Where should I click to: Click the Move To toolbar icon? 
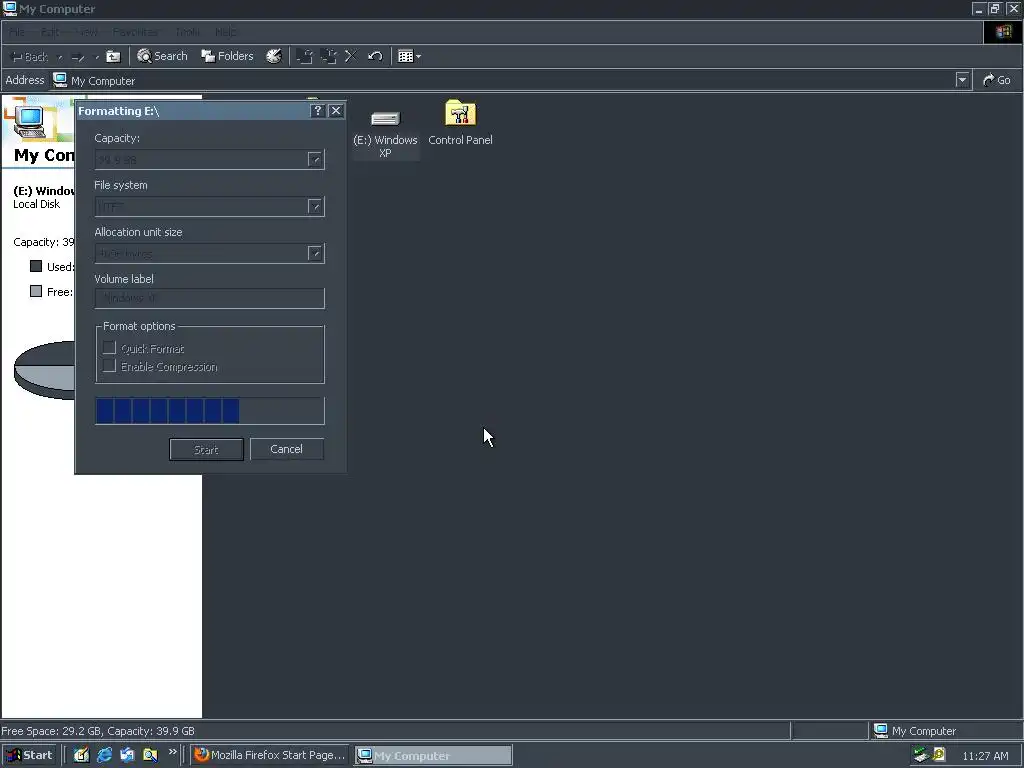pos(304,56)
